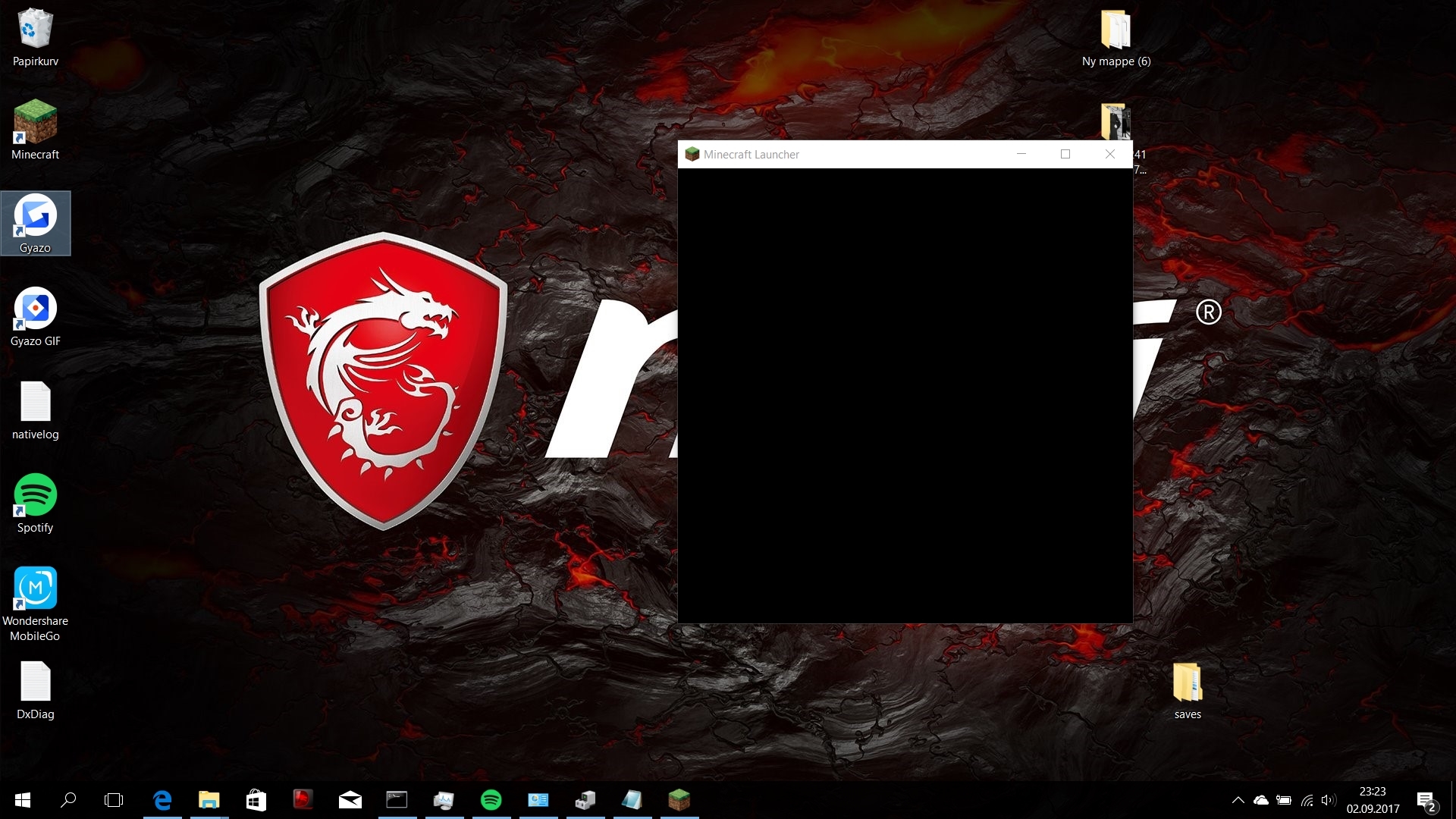The height and width of the screenshot is (819, 1456).
Task: Open the volume control in tray
Action: (x=1328, y=800)
